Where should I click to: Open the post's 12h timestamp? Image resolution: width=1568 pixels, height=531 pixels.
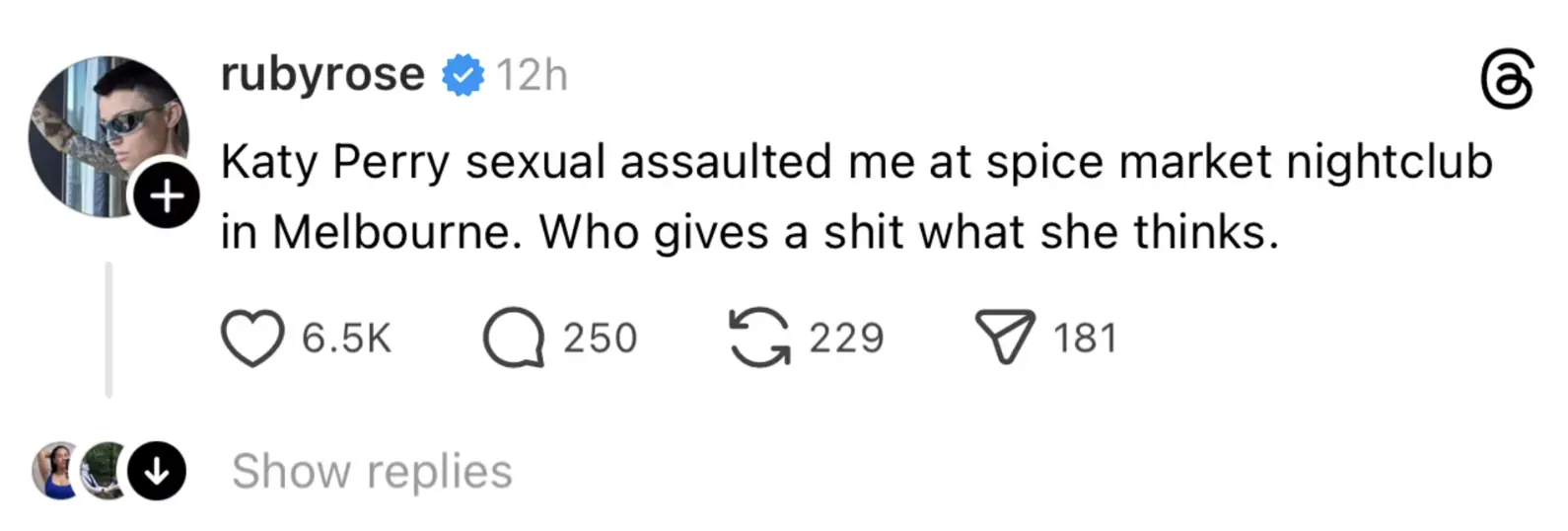tap(532, 76)
